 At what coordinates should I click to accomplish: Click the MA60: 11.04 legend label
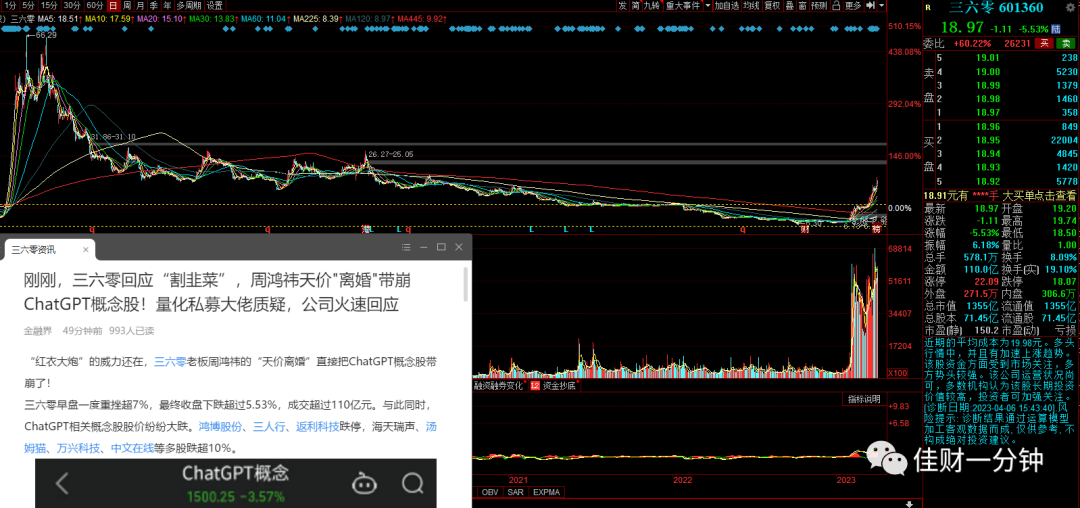[264, 18]
